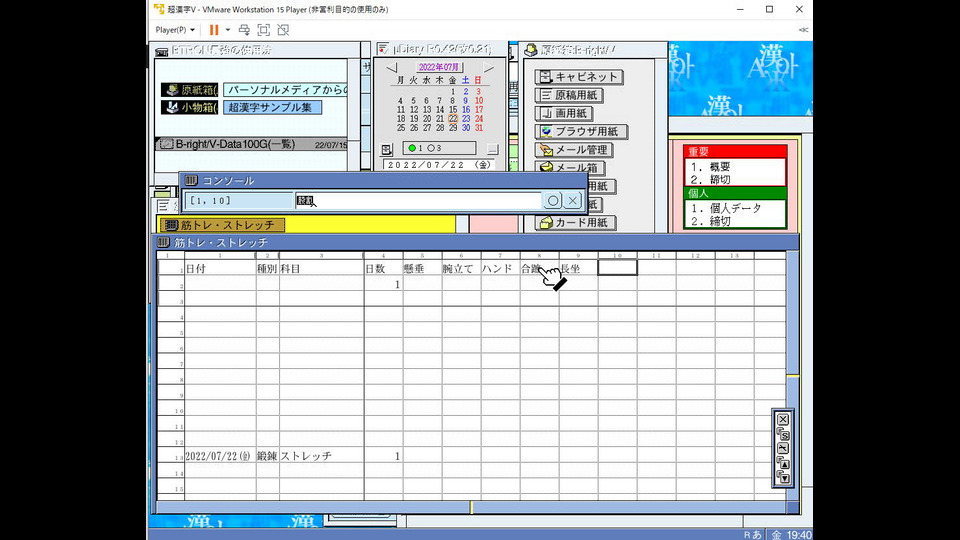Click the spreadsheet horizontal scrollbar
Viewport: 960px width, 540px height.
(471, 507)
